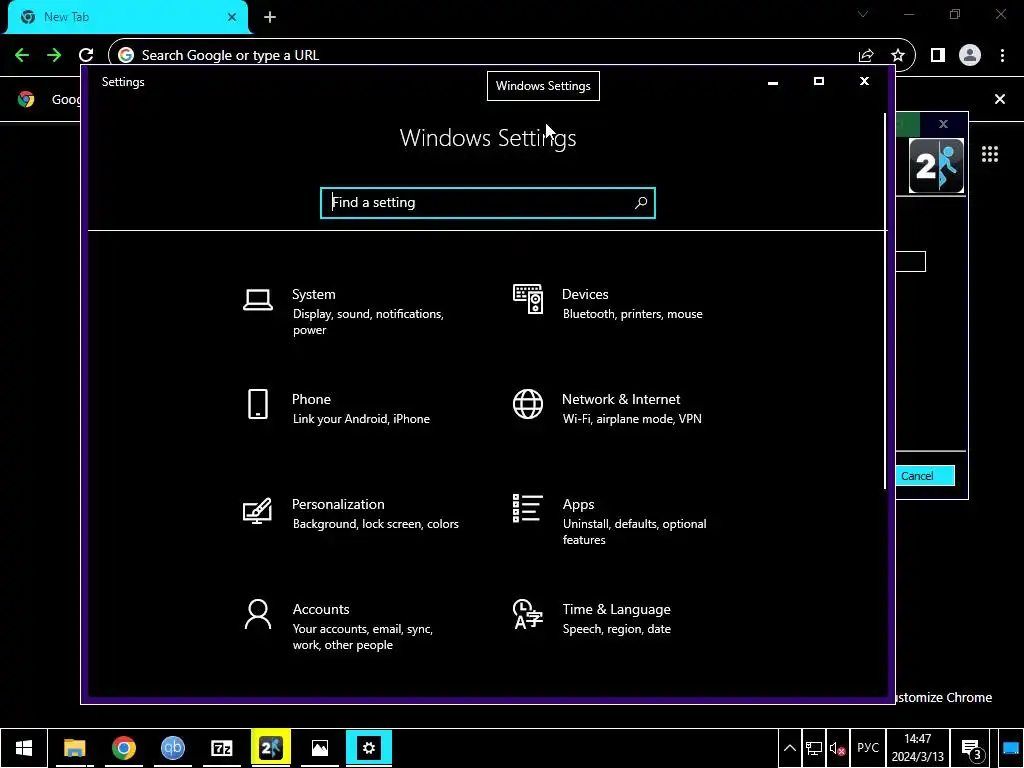Click Cancel in the background dialog
1024x768 pixels.
925,476
